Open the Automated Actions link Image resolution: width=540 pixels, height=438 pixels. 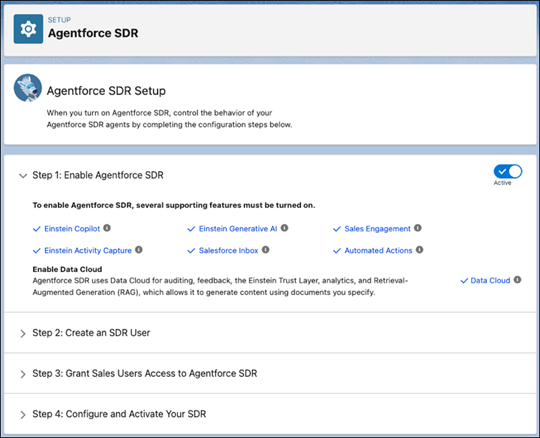click(x=378, y=250)
